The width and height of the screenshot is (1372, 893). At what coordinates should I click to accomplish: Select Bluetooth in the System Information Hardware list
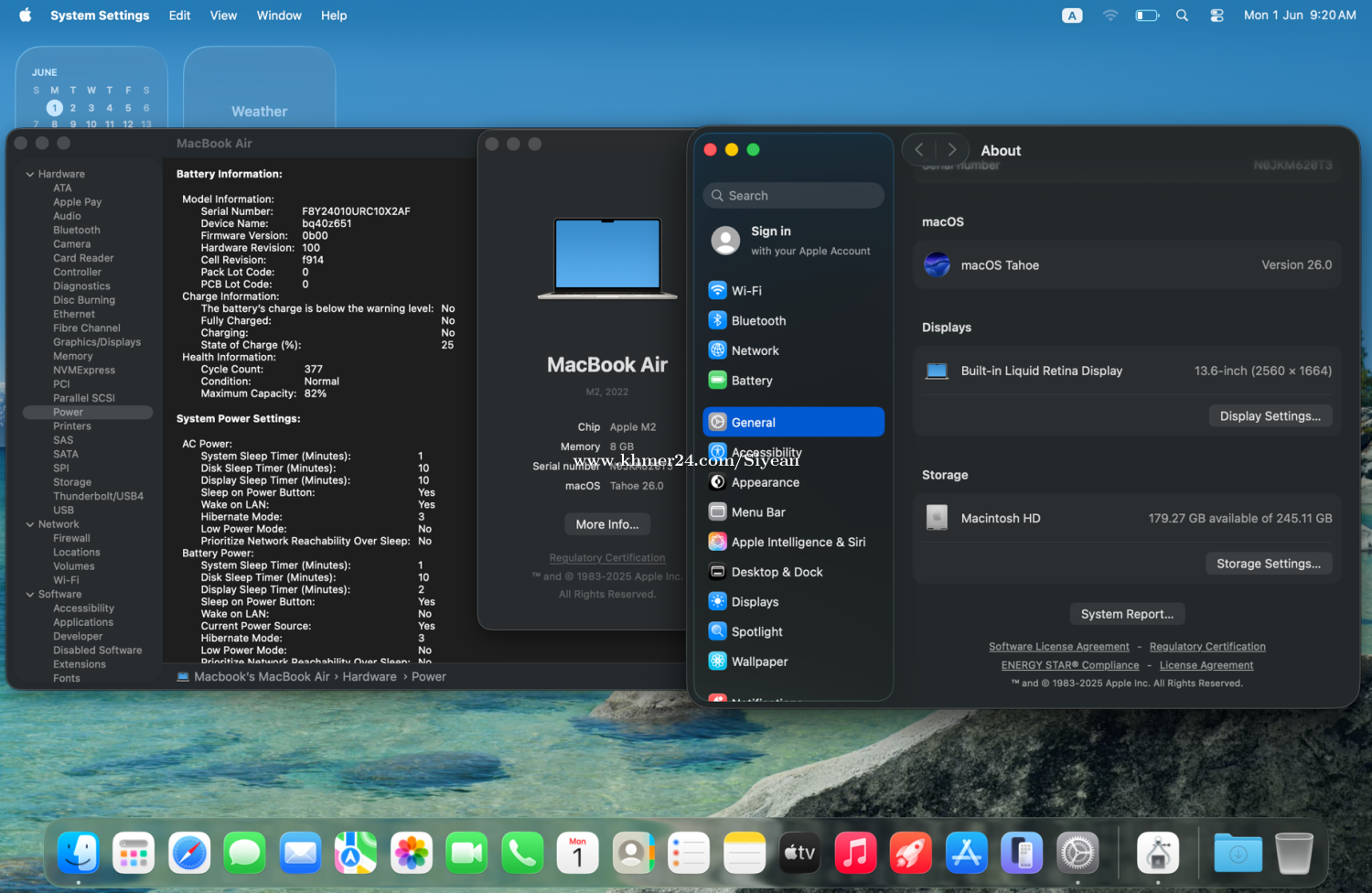77,231
